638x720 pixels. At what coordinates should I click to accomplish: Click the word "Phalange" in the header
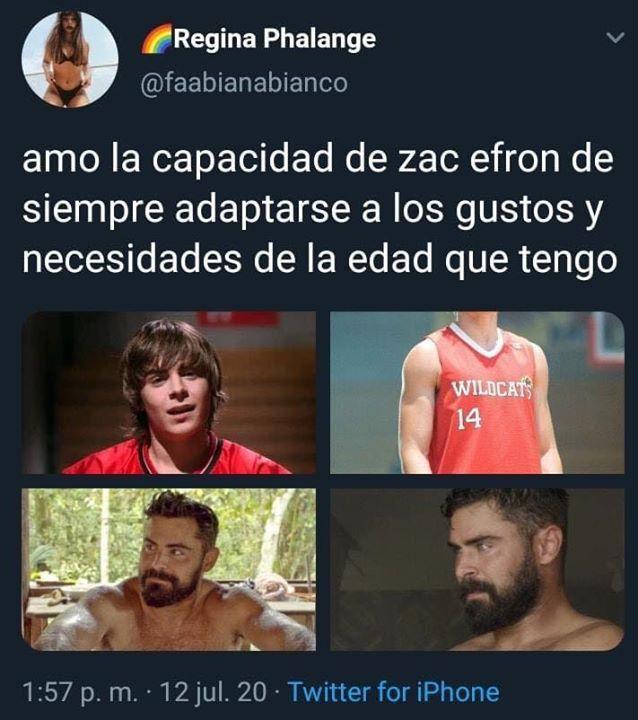320,40
